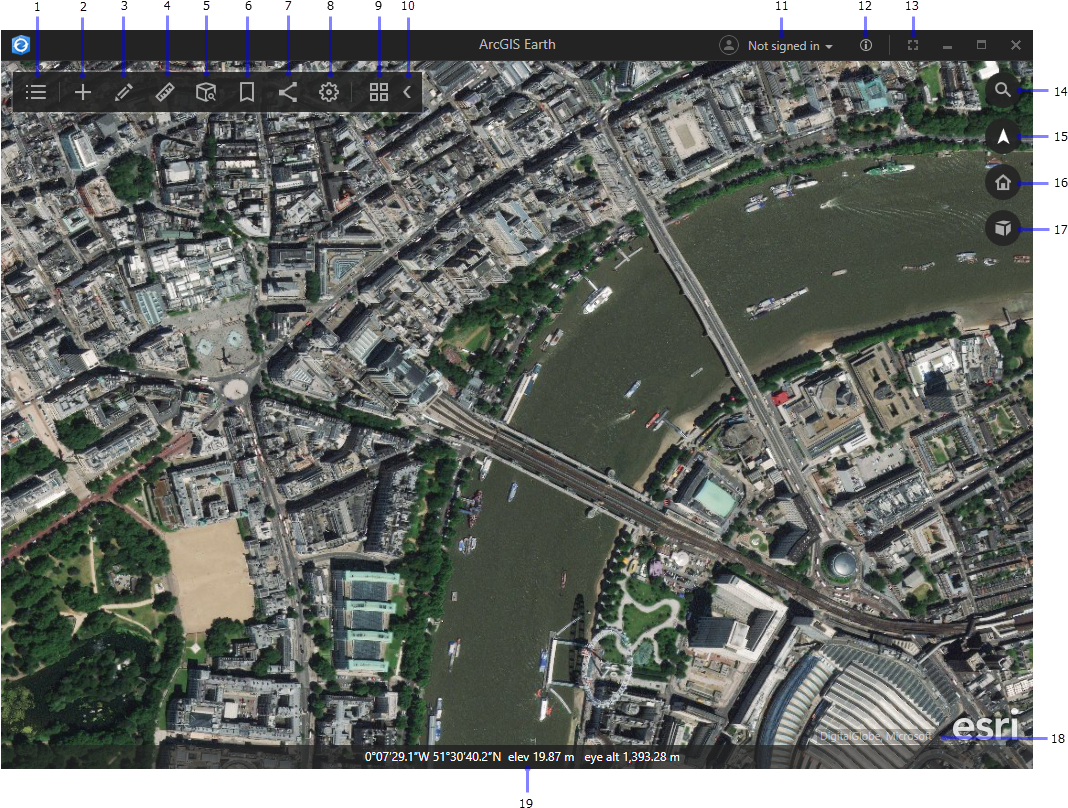The image size is (1068, 808).
Task: Open the Bookmarks panel
Action: coord(246,93)
